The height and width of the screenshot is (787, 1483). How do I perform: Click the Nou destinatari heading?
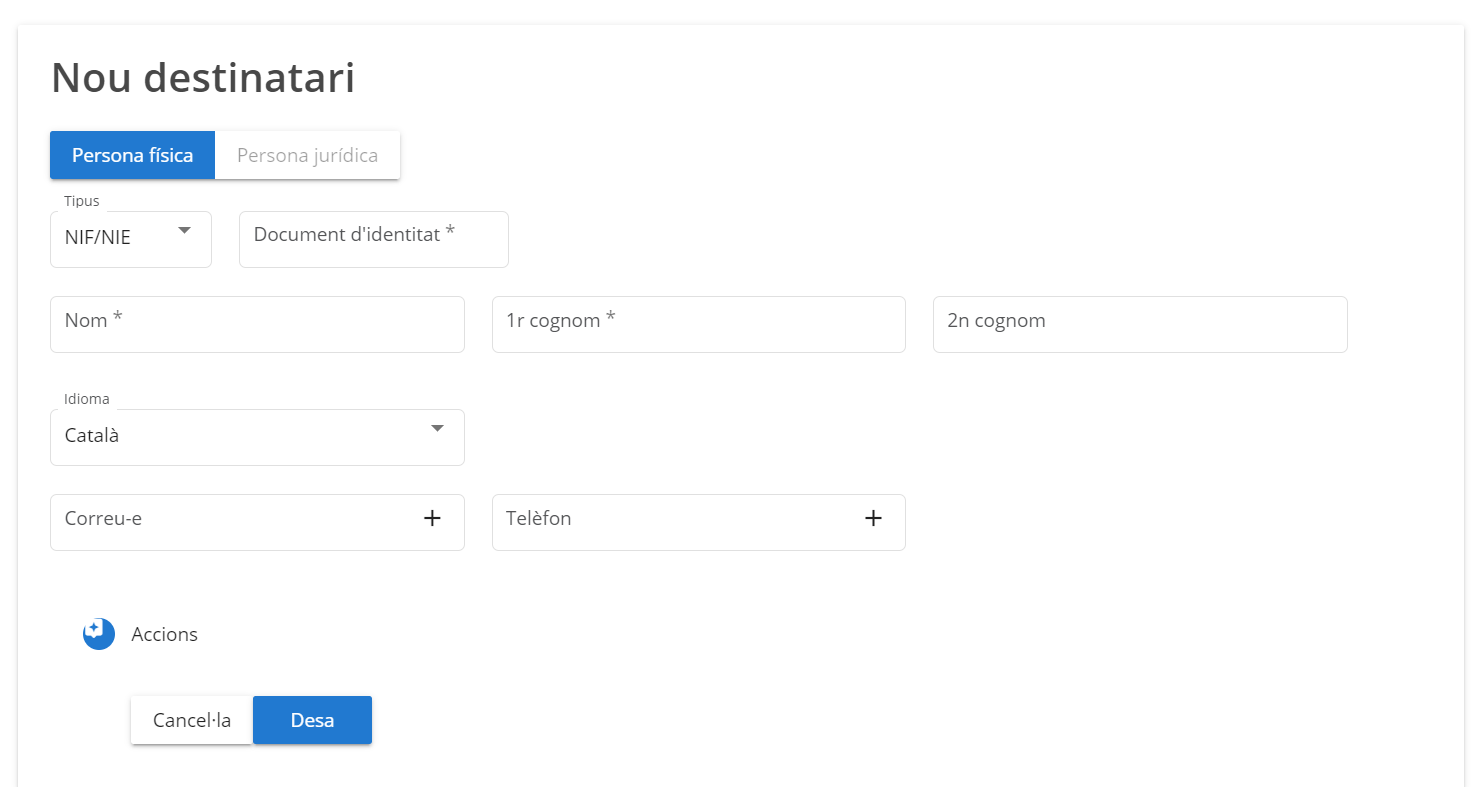[x=203, y=78]
